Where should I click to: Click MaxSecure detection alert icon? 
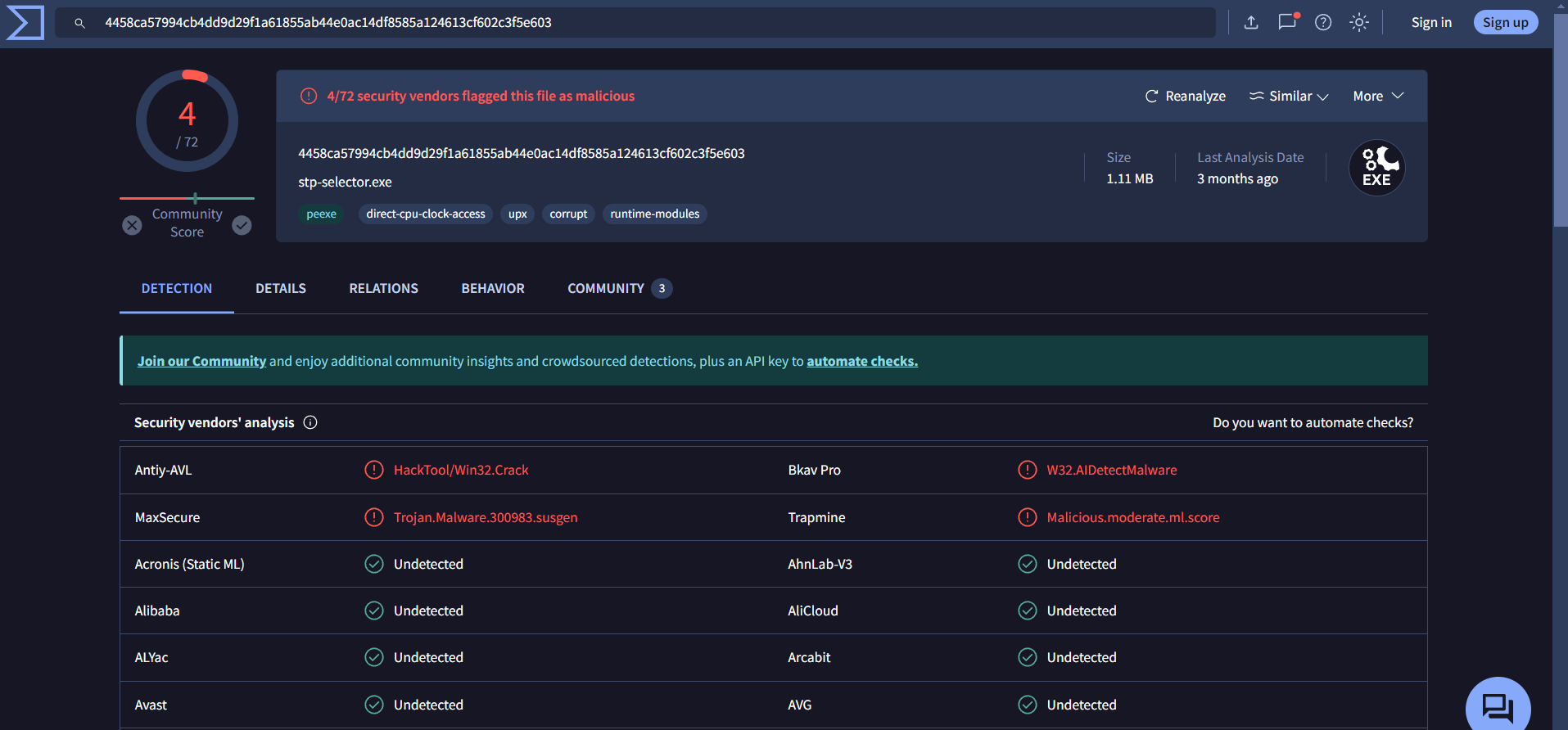(x=374, y=517)
